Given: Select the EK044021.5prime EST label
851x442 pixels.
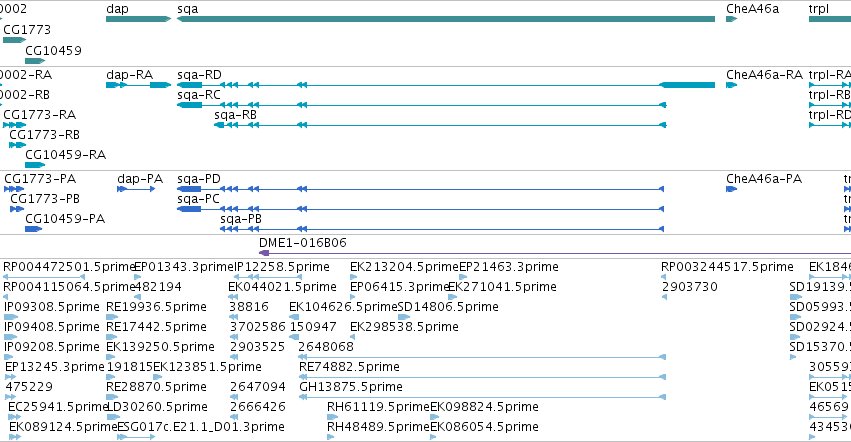Looking at the screenshot, I should coord(282,287).
